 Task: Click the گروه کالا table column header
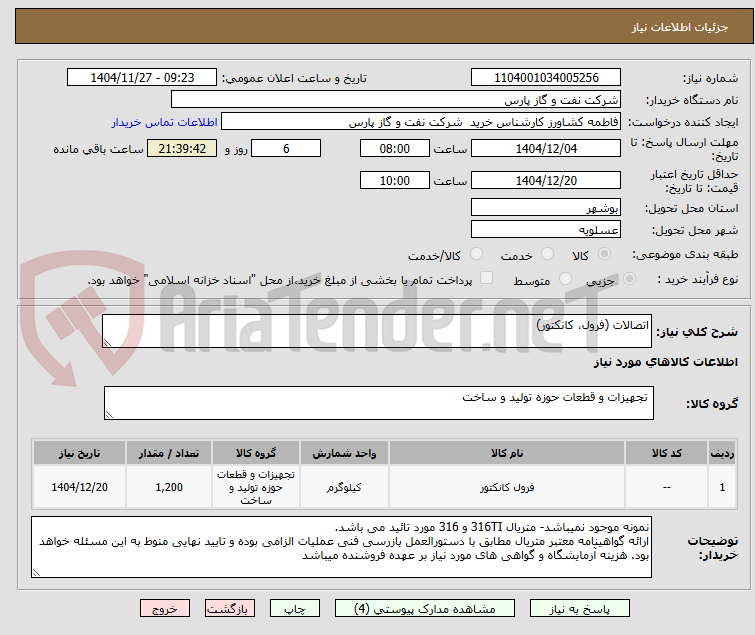tap(256, 454)
